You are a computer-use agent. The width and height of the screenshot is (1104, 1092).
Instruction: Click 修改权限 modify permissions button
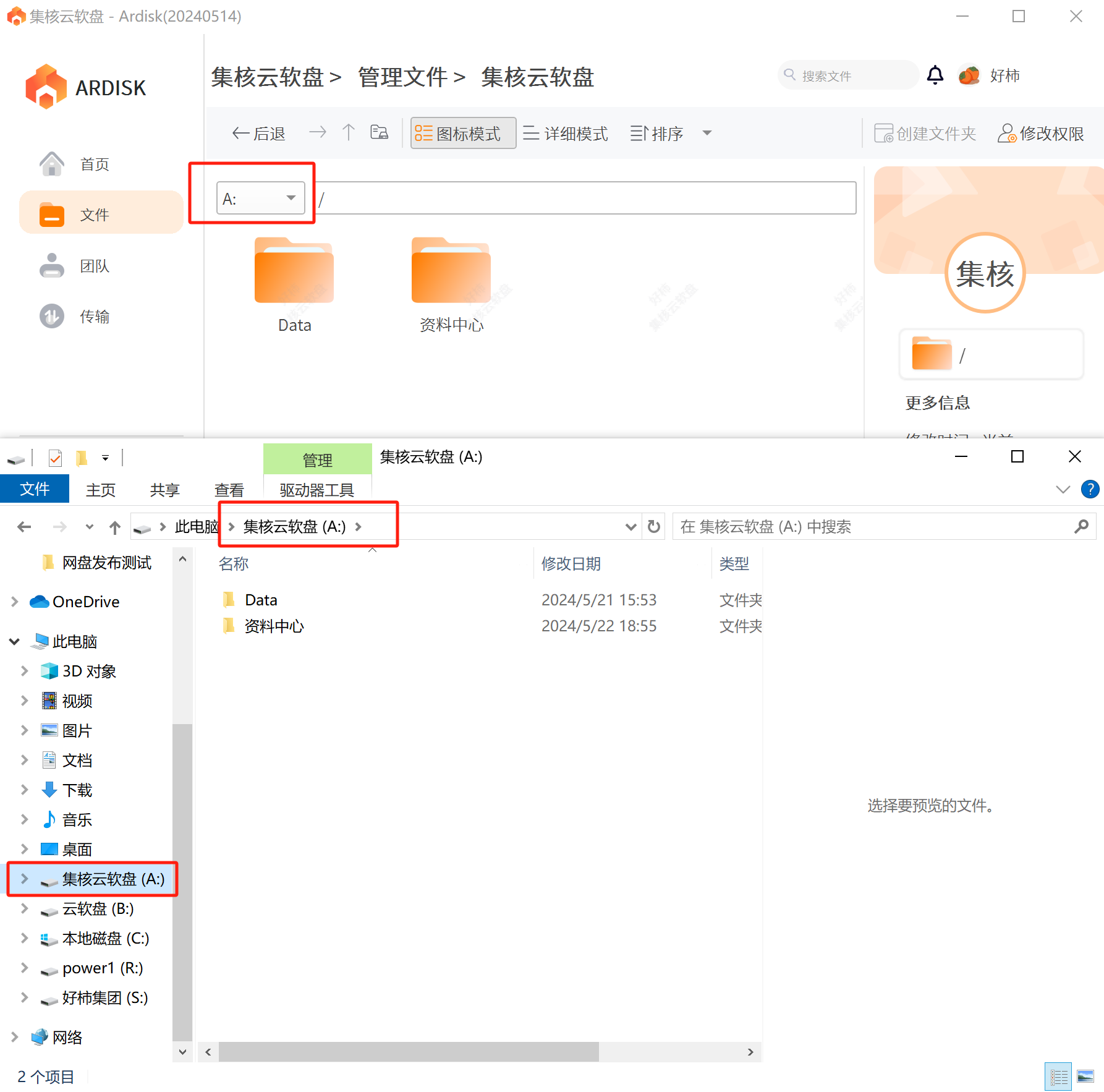[1041, 133]
